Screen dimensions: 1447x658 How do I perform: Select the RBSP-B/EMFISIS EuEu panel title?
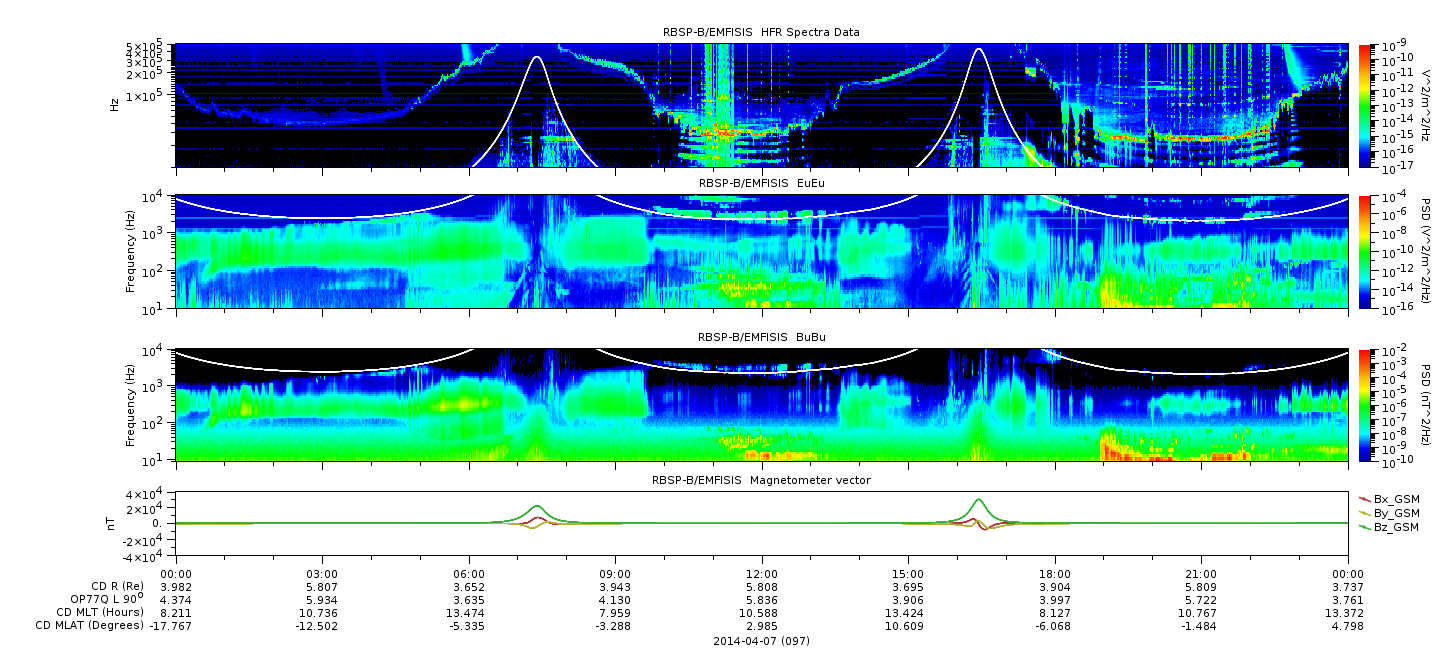(761, 184)
